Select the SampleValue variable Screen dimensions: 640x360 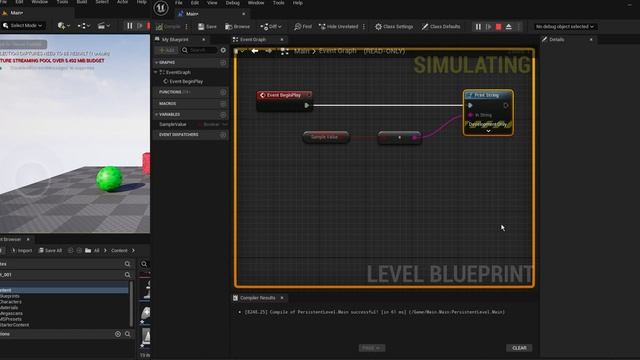(x=173, y=124)
